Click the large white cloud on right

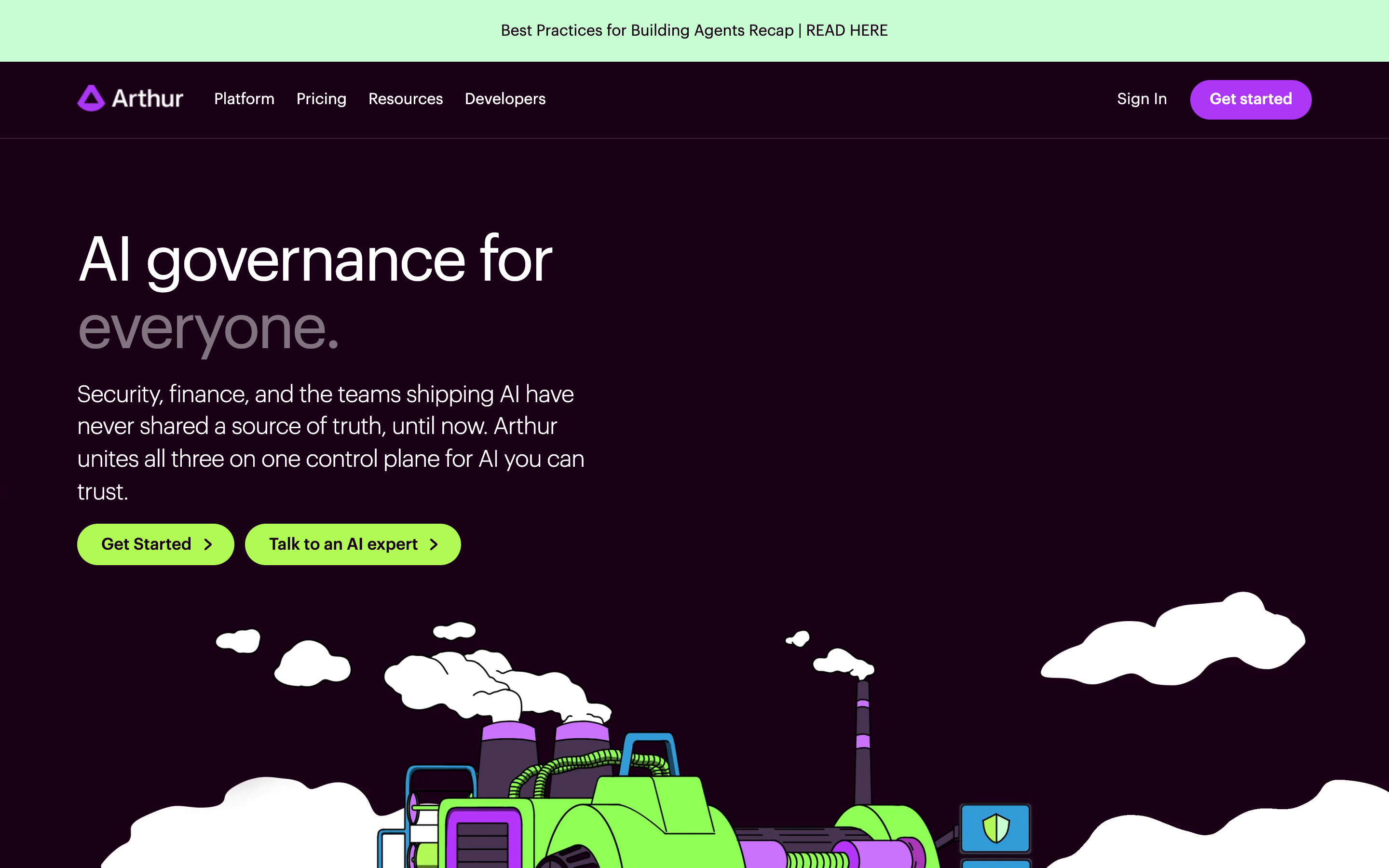click(x=1174, y=640)
